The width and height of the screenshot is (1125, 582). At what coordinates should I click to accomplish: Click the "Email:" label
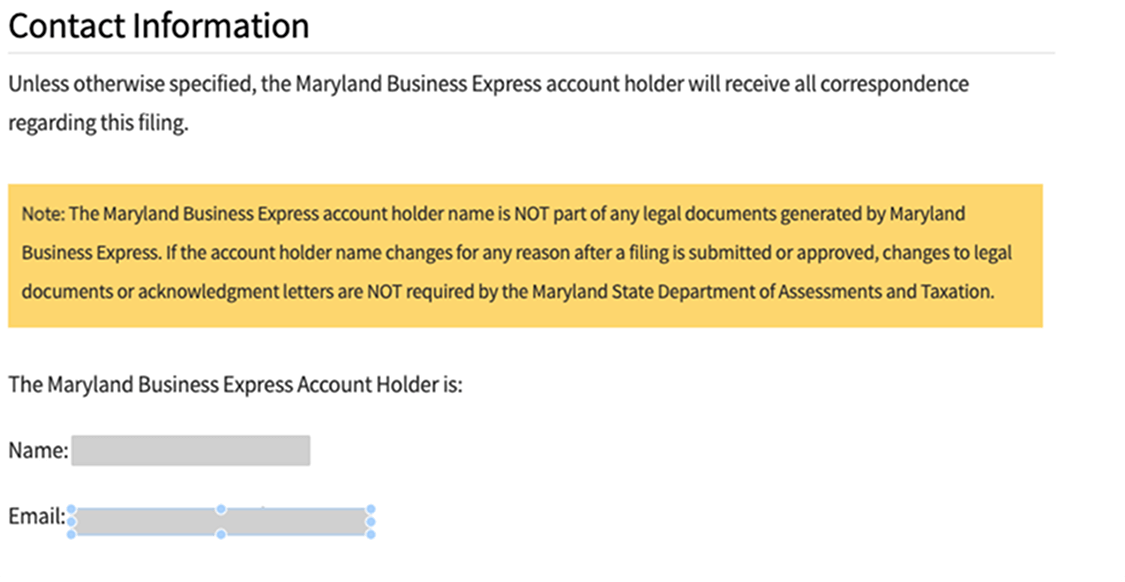[x=37, y=516]
